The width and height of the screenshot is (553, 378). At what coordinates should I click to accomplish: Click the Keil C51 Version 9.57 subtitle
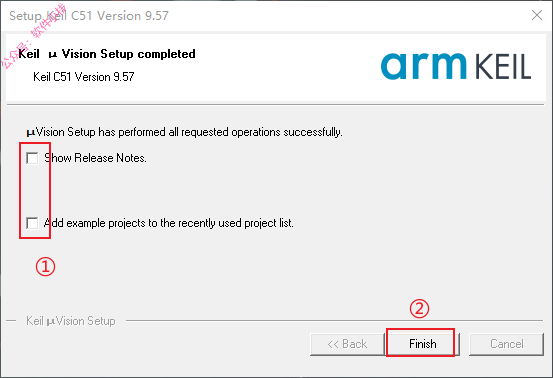pos(84,77)
